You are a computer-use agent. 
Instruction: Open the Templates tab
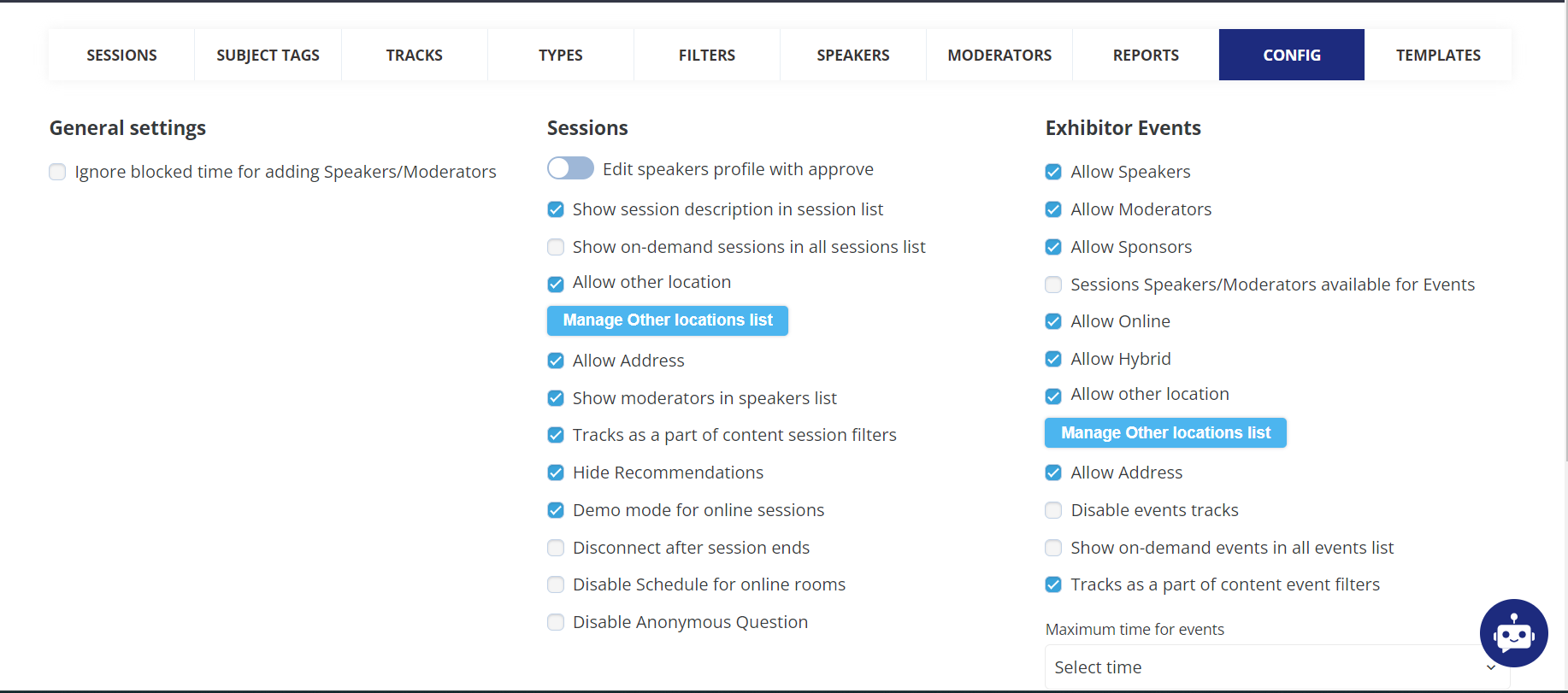[1438, 55]
